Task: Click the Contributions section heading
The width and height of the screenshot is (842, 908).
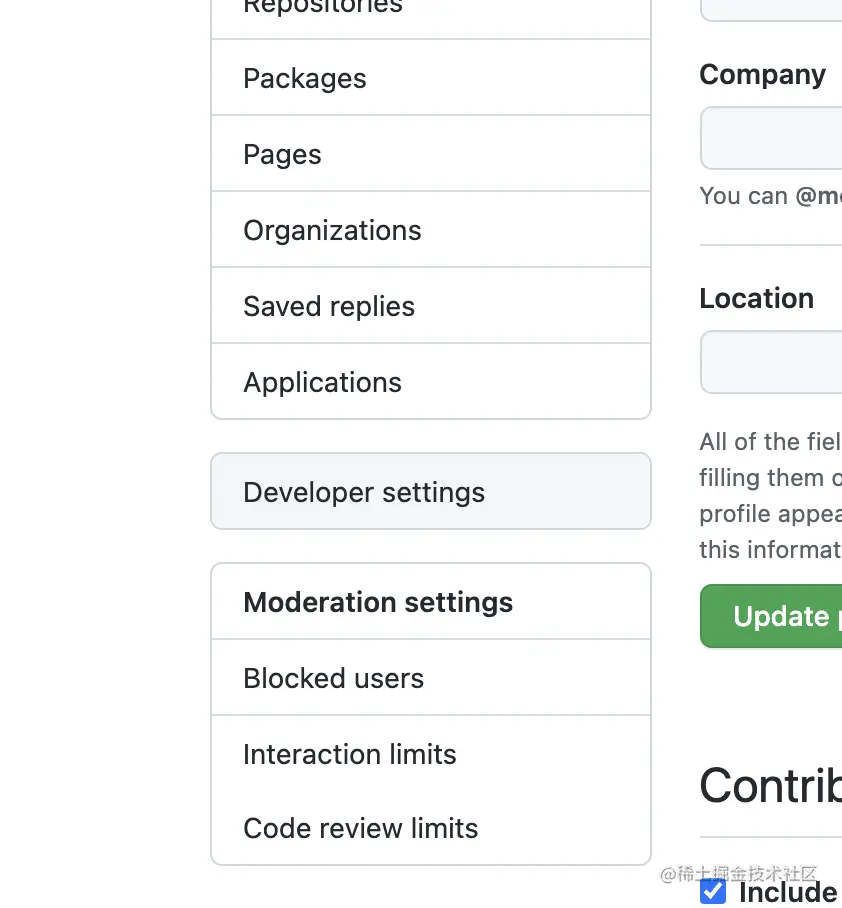Action: (x=770, y=786)
